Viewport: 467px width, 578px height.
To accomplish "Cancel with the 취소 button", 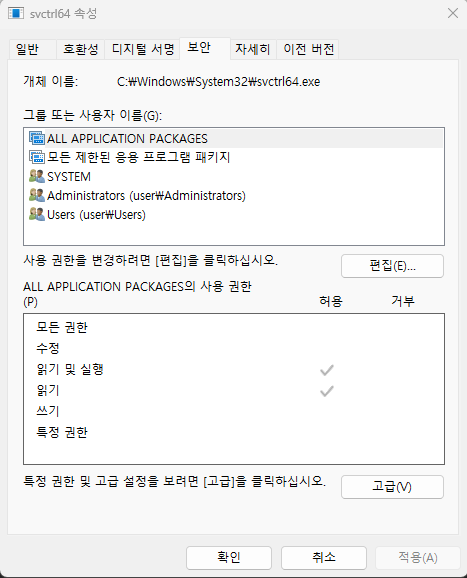I will tap(324, 558).
